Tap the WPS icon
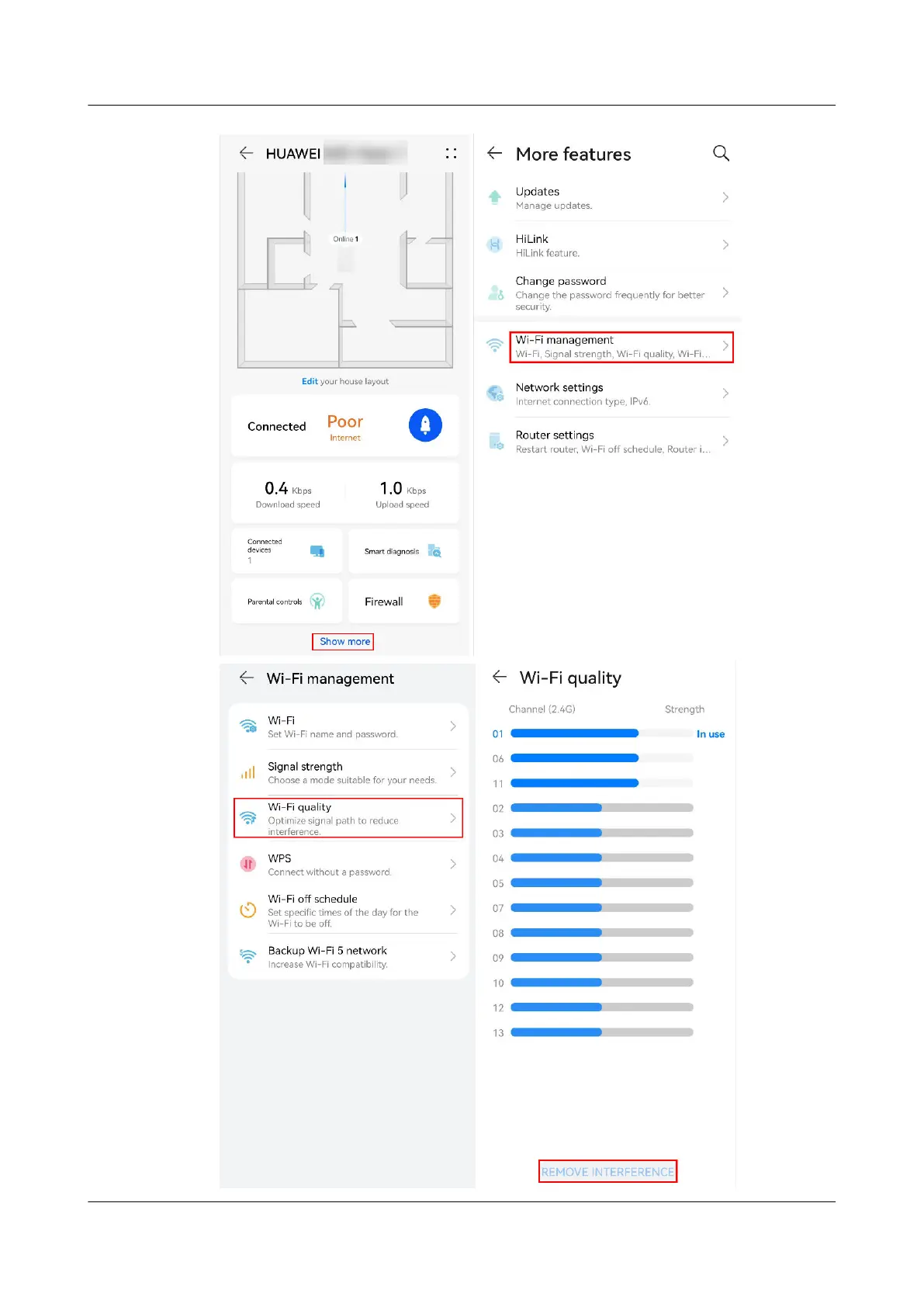The height and width of the screenshot is (1307, 924). [x=247, y=864]
